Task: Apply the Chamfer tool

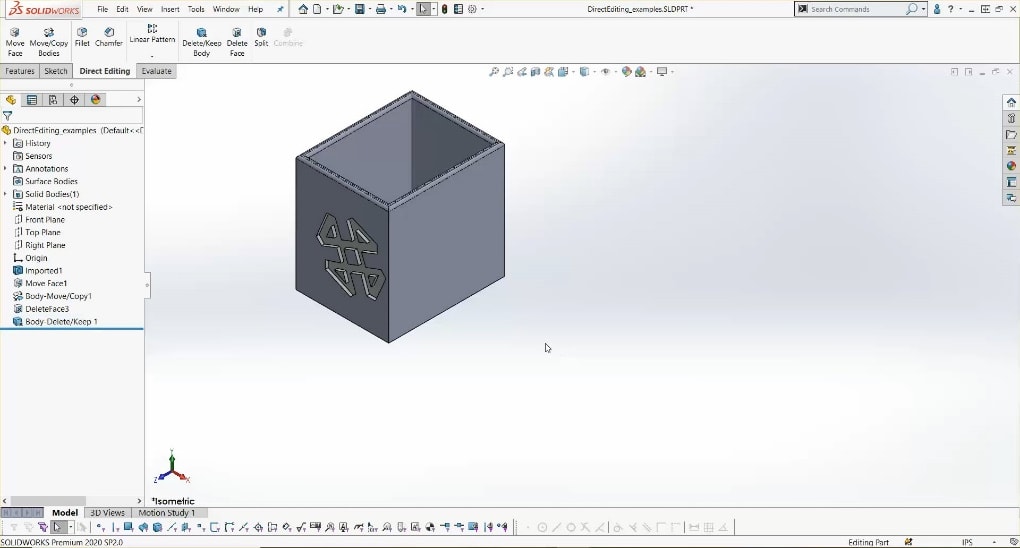Action: point(109,37)
